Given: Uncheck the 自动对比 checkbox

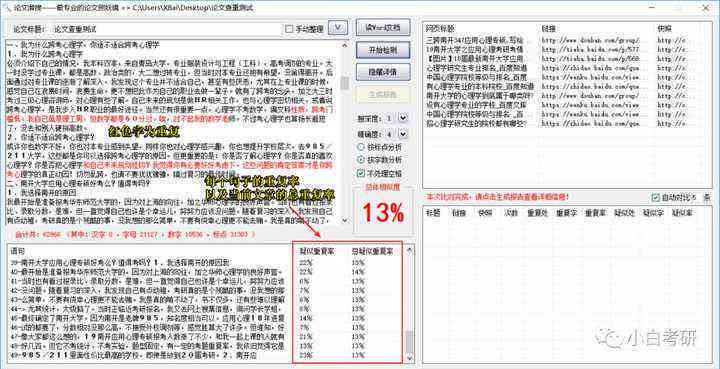Looking at the screenshot, I should click(x=656, y=197).
